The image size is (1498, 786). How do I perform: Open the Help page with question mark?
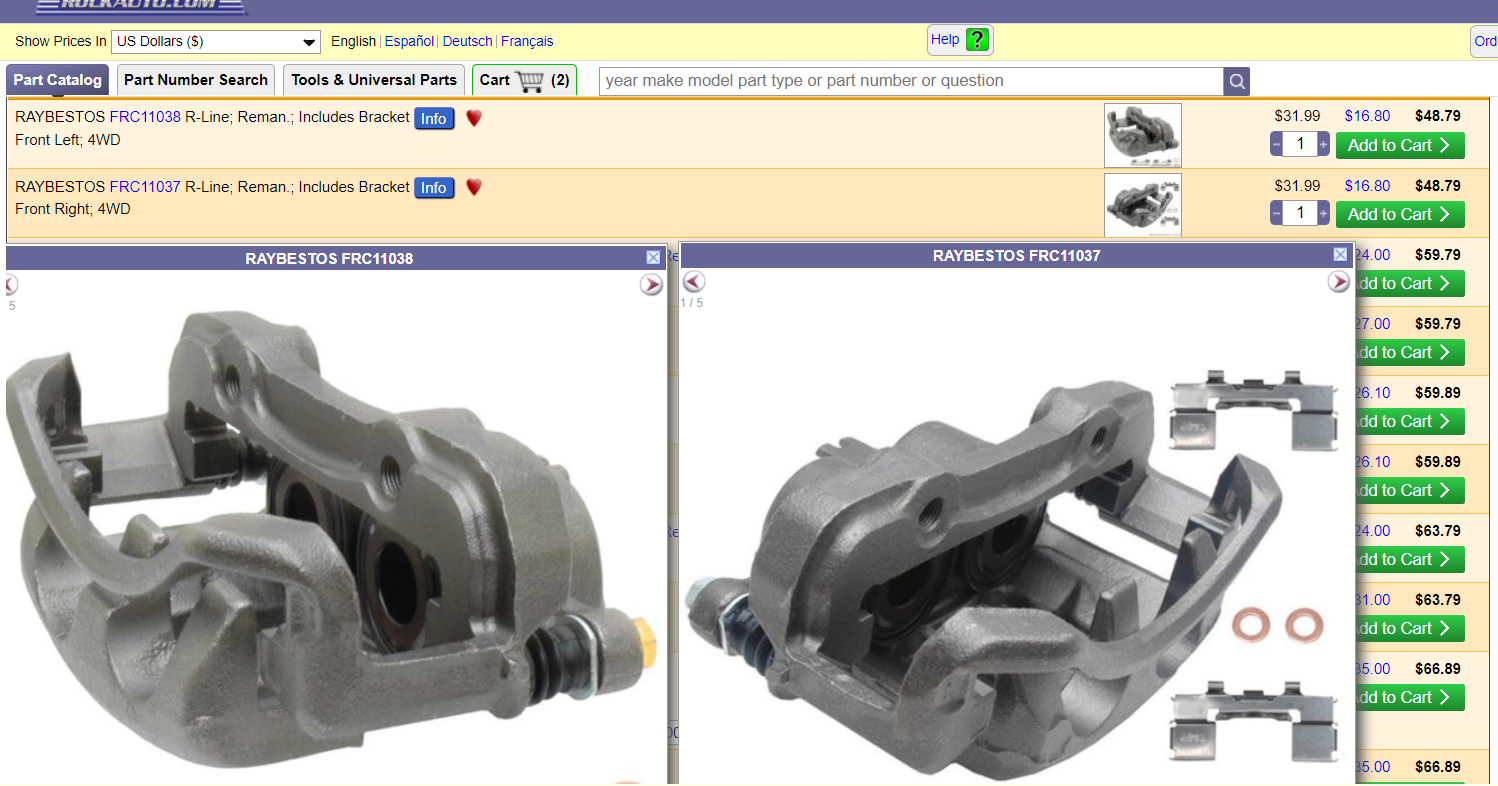pyautogui.click(x=960, y=40)
